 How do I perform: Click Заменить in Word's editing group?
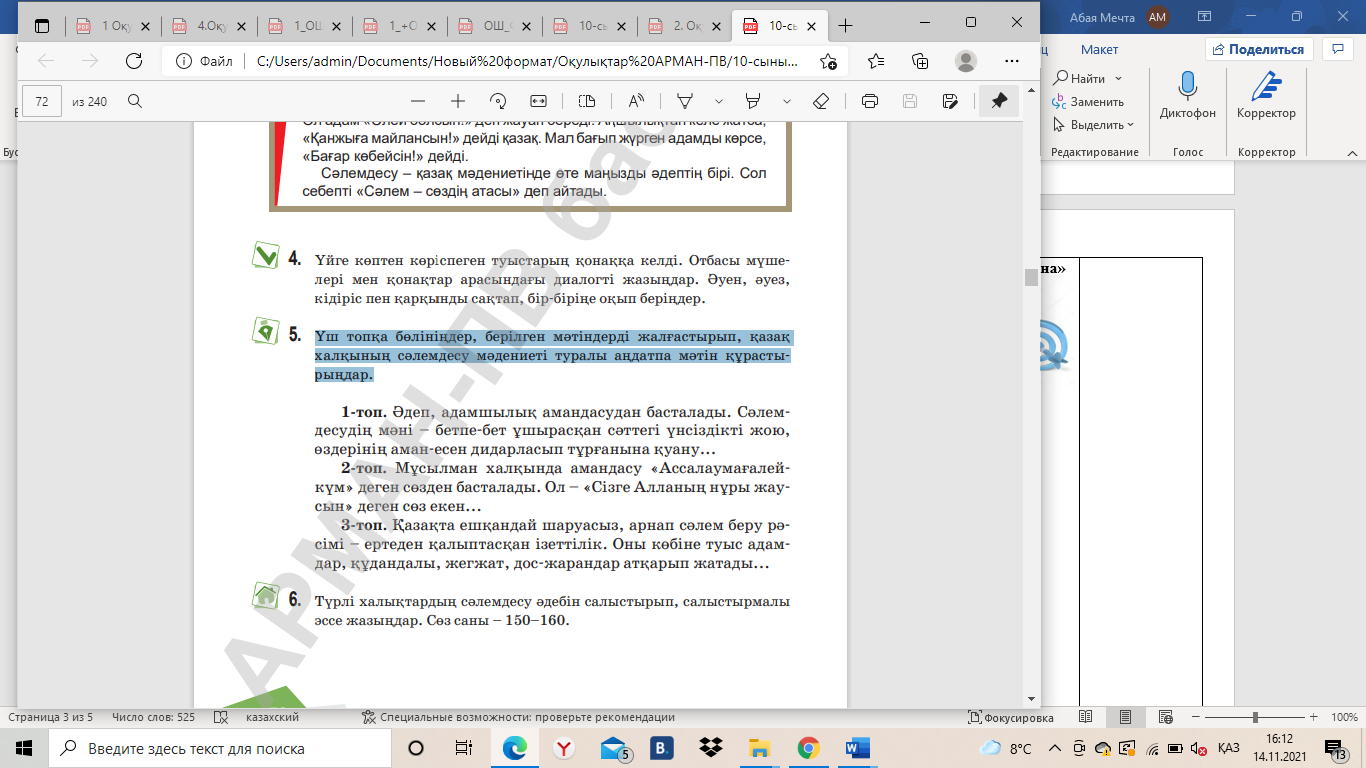click(x=1088, y=102)
